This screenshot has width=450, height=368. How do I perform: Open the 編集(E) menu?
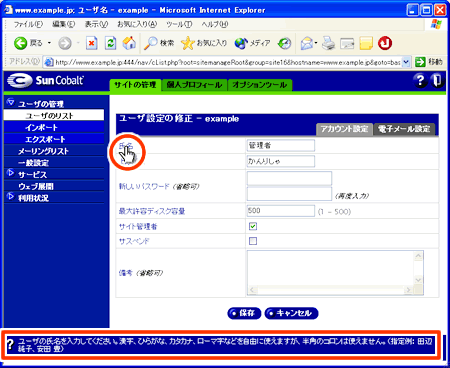[64, 24]
